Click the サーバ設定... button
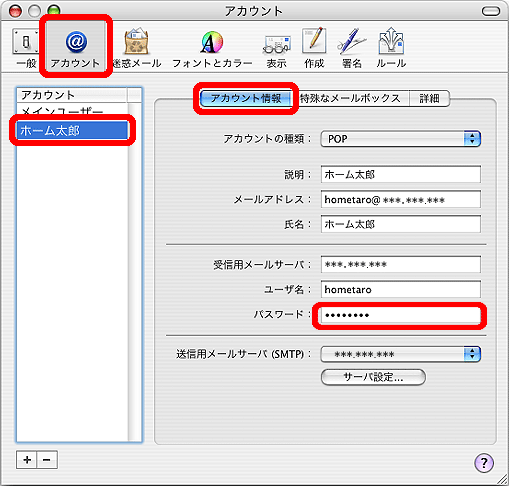The image size is (509, 486). coord(373,377)
